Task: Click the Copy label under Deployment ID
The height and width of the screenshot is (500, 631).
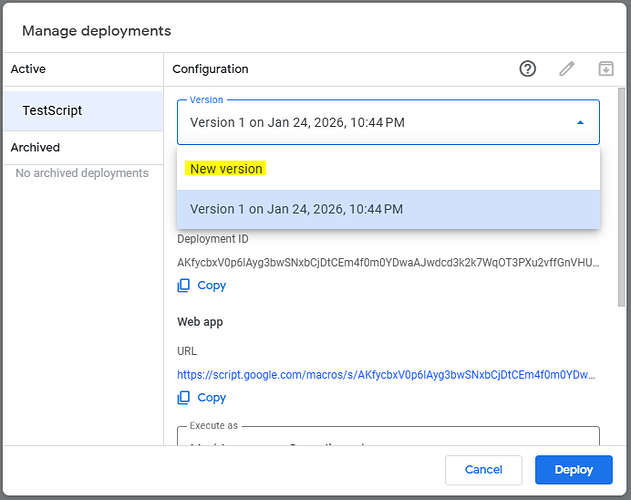Action: pos(211,285)
